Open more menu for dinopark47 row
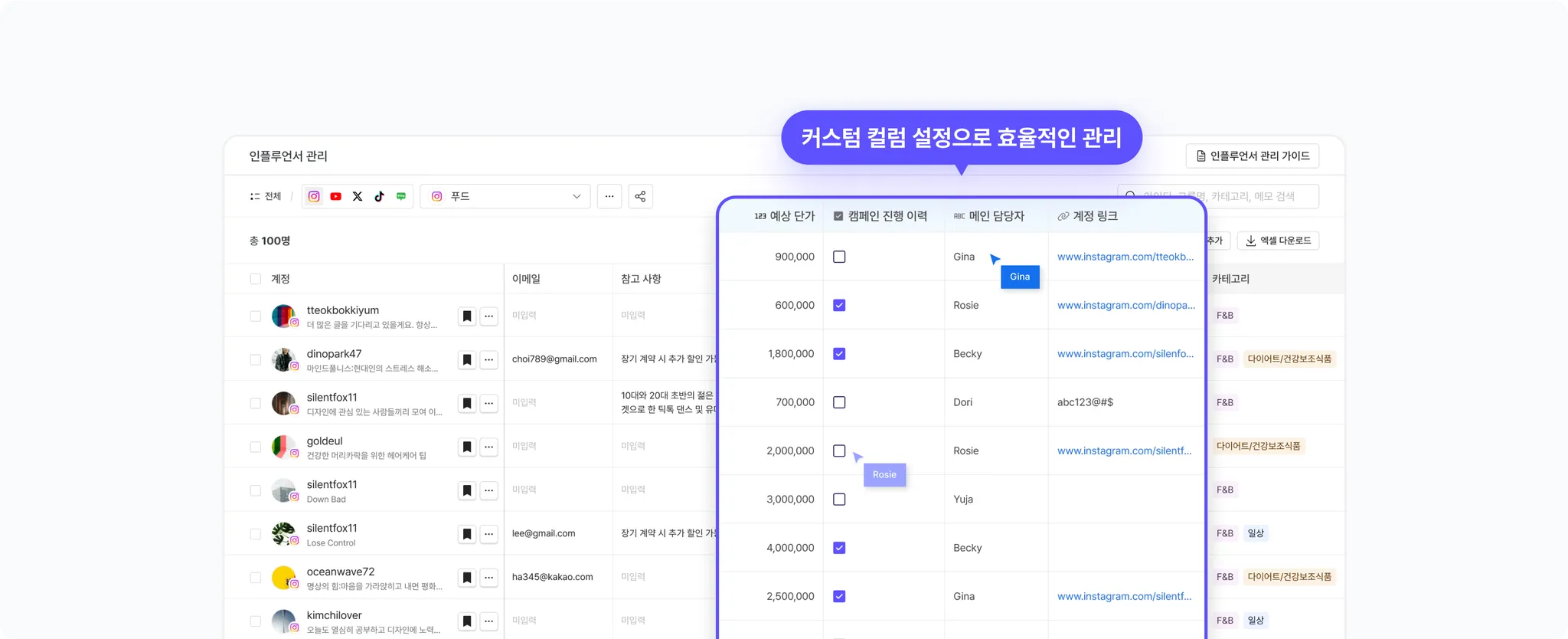Screen dimensions: 1568x639 point(489,359)
